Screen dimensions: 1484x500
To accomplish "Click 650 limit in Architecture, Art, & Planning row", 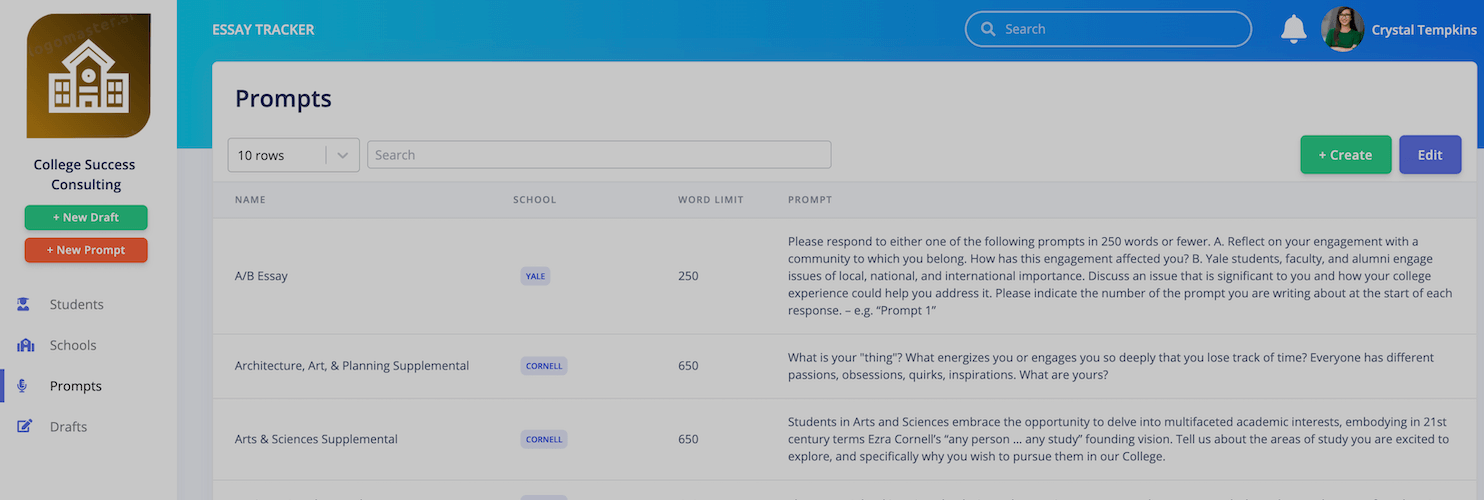I will point(688,366).
